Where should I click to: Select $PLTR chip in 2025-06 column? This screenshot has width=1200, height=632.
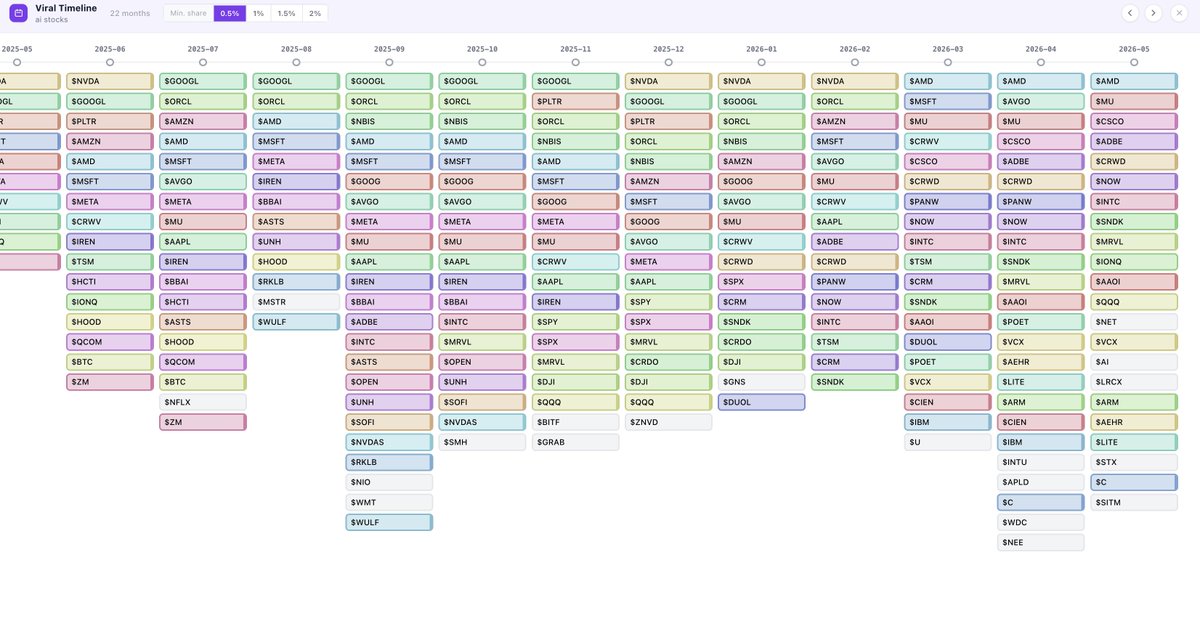pos(110,121)
